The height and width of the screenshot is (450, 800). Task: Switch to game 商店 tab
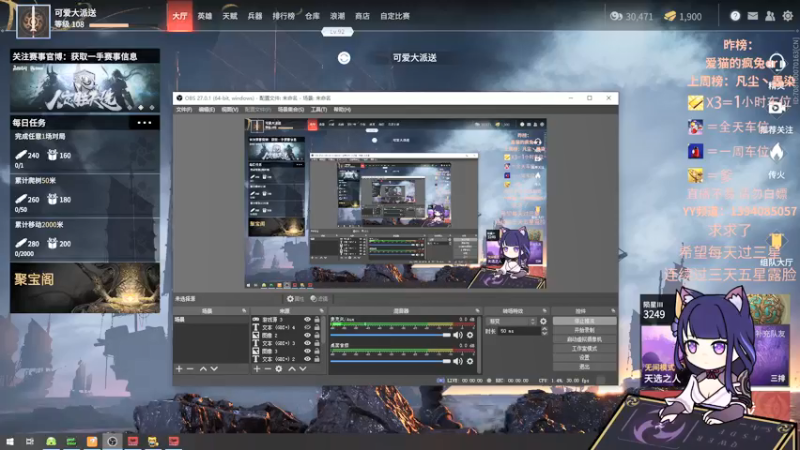362,16
